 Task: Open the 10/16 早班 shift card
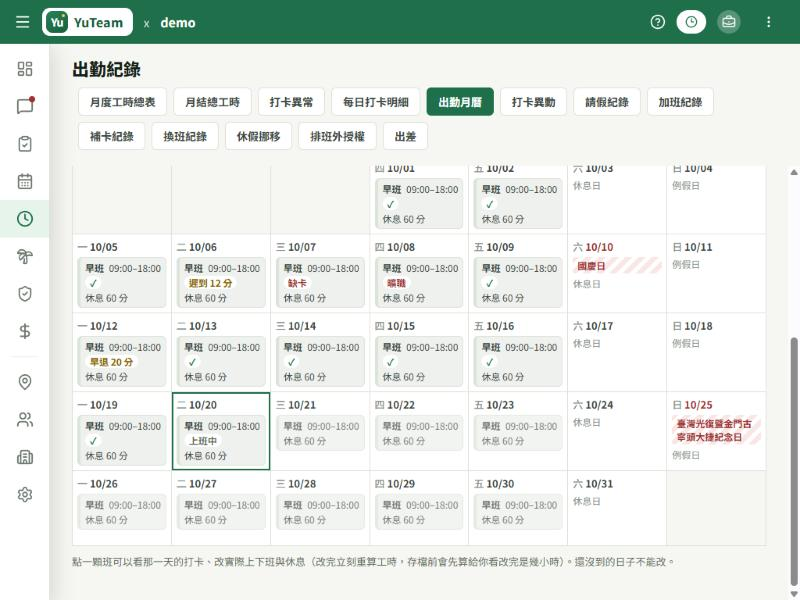tap(518, 362)
